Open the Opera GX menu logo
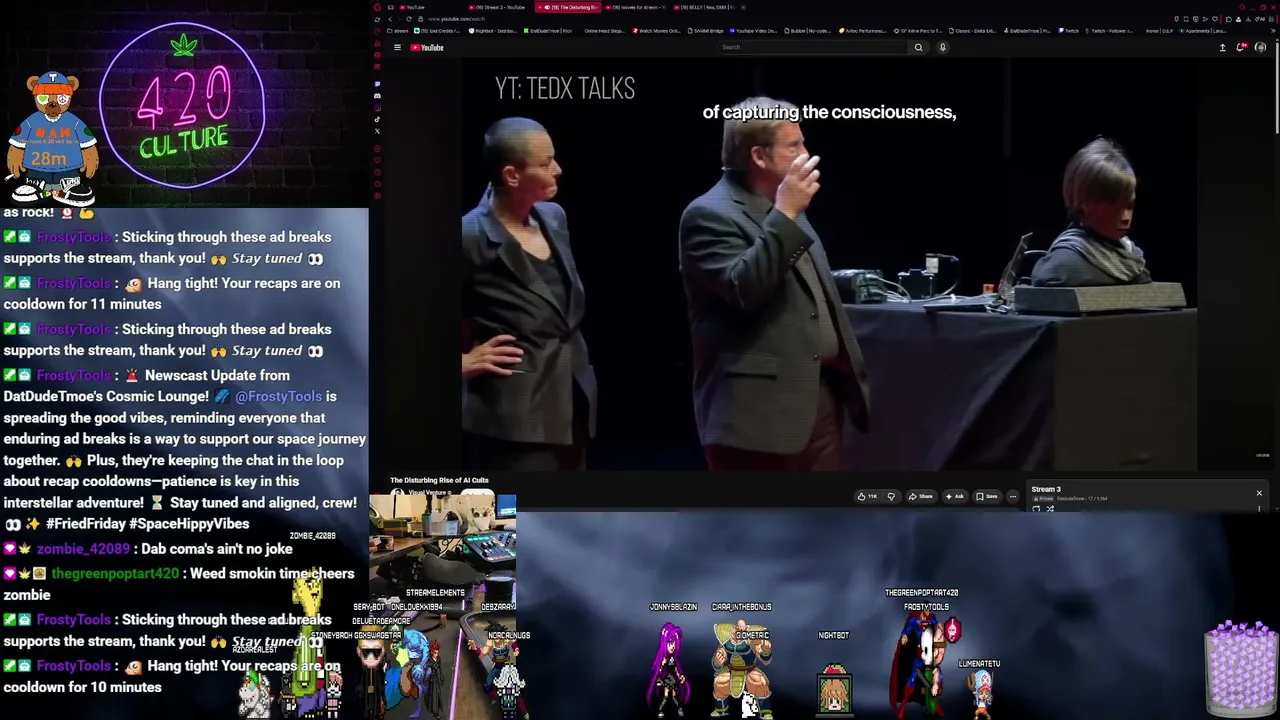Viewport: 1280px width, 720px height. pos(377,7)
